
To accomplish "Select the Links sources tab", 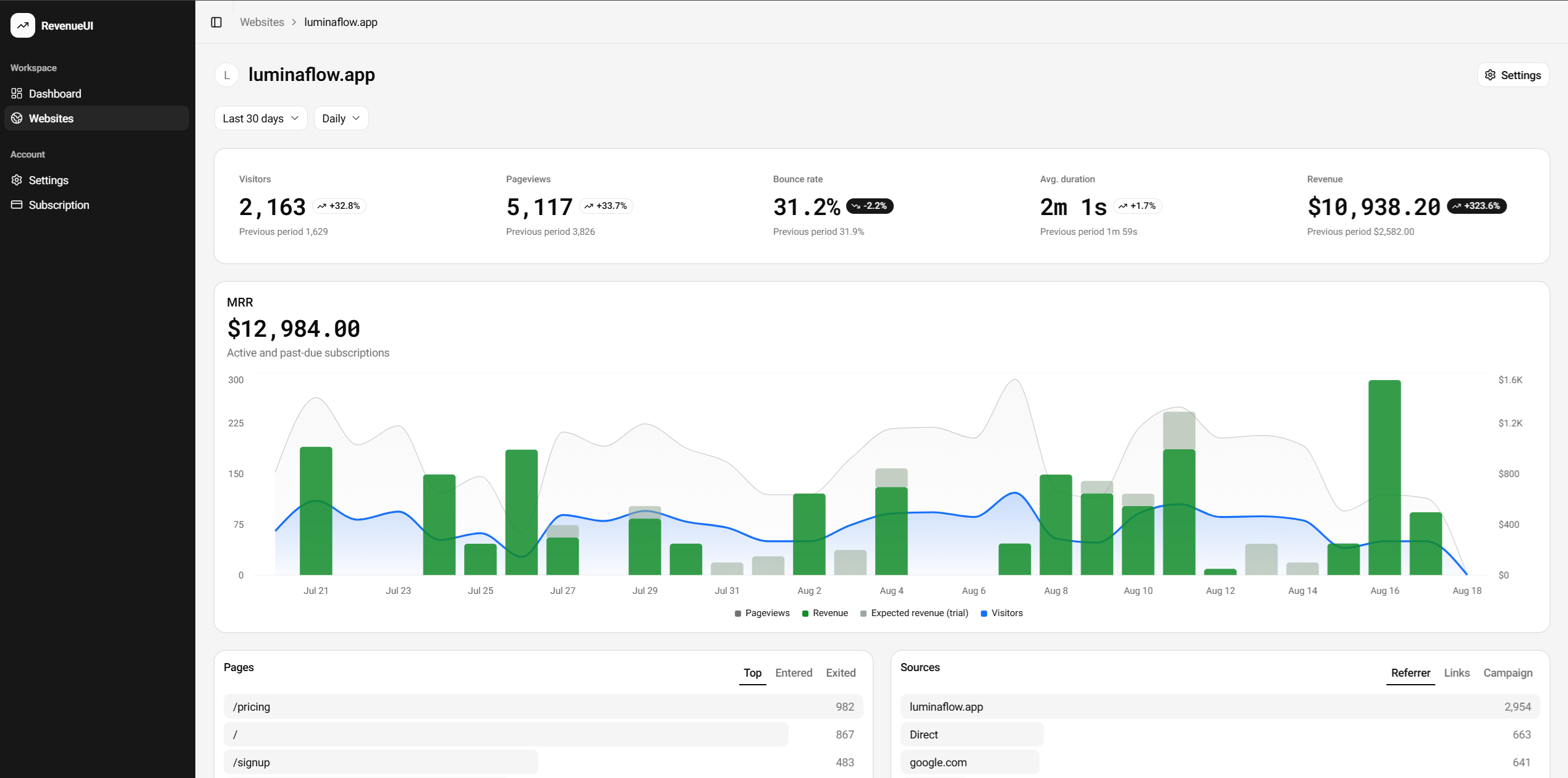I will pyautogui.click(x=1457, y=673).
